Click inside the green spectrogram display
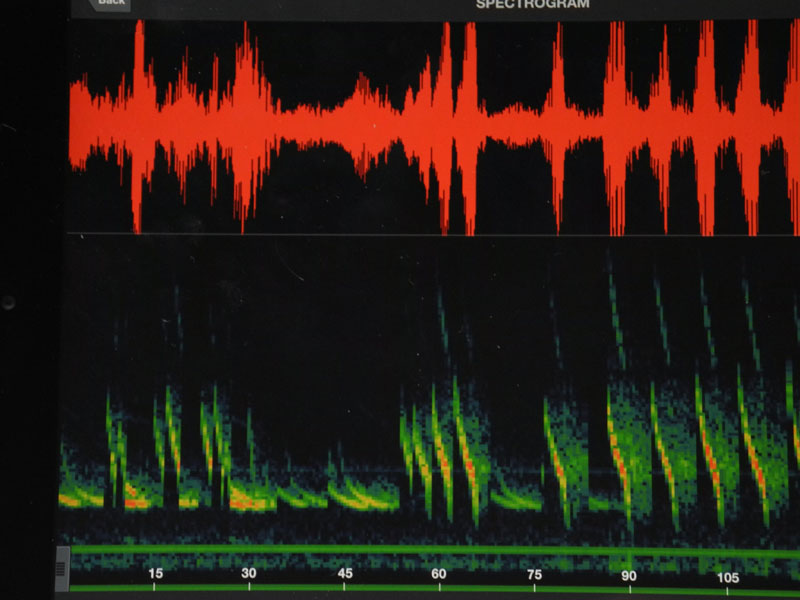The image size is (800, 600). click(x=430, y=390)
